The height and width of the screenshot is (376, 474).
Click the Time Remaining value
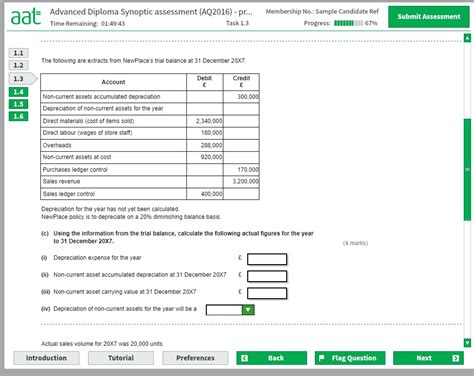[x=113, y=24]
